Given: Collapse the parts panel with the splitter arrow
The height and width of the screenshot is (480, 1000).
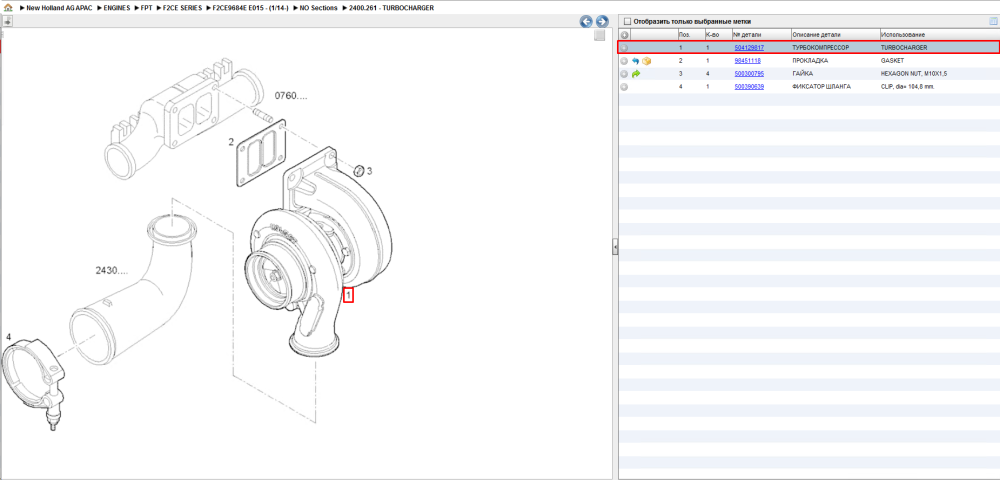Looking at the screenshot, I should pyautogui.click(x=615, y=247).
